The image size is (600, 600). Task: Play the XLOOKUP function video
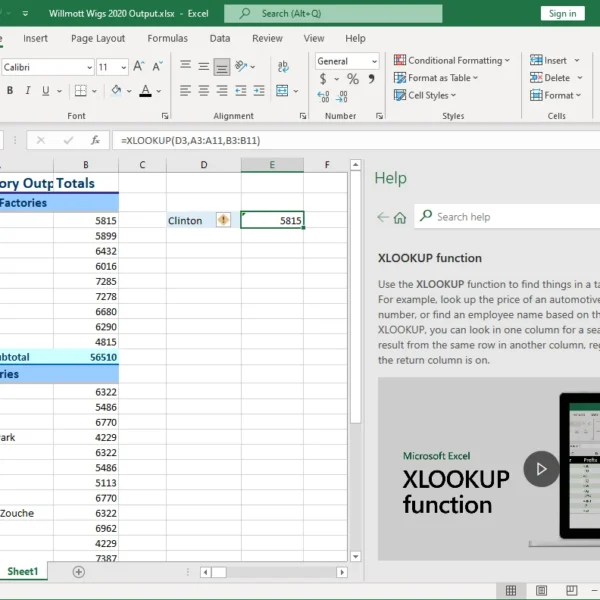tap(541, 469)
